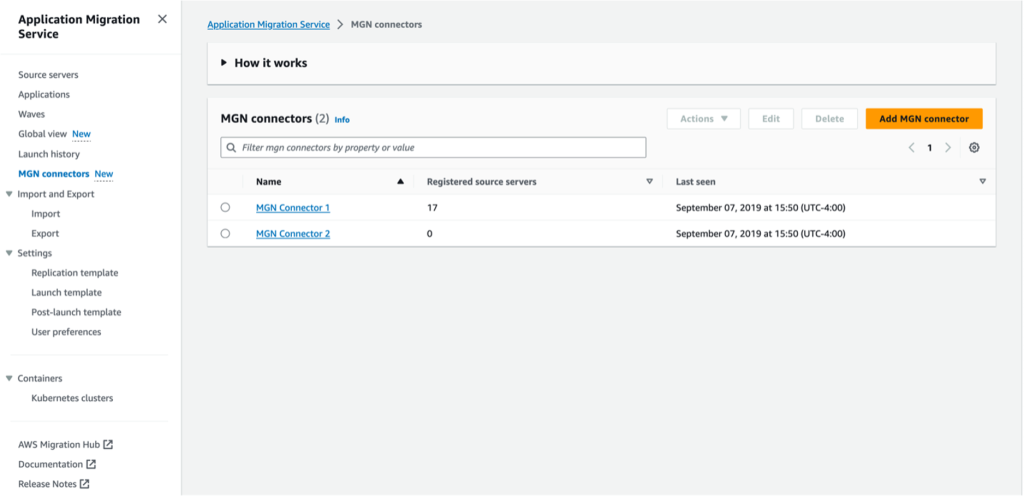Click the value 17 registered servers
The width and height of the screenshot is (1024, 496).
[432, 208]
